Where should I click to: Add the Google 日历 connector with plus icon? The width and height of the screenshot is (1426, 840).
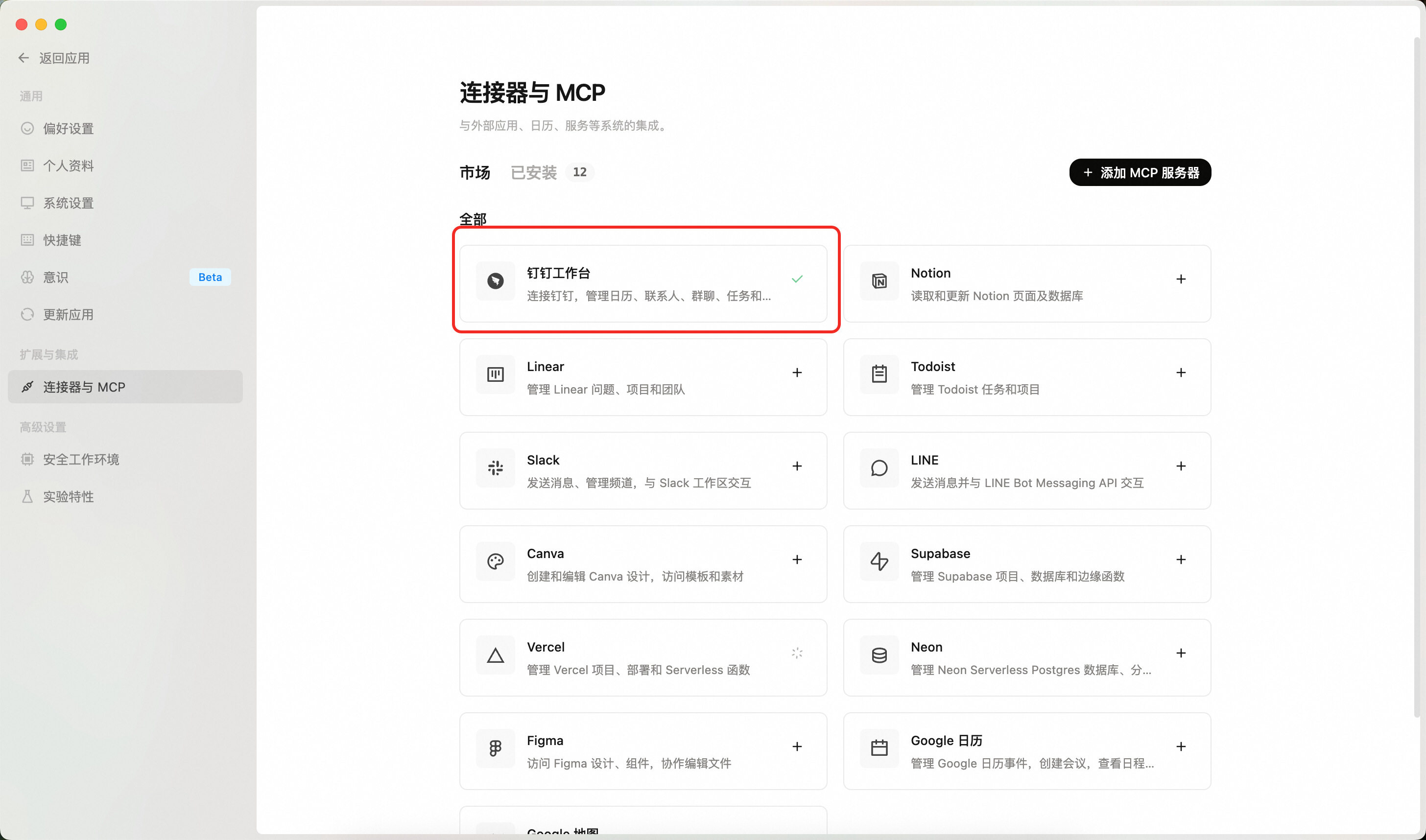1181,747
